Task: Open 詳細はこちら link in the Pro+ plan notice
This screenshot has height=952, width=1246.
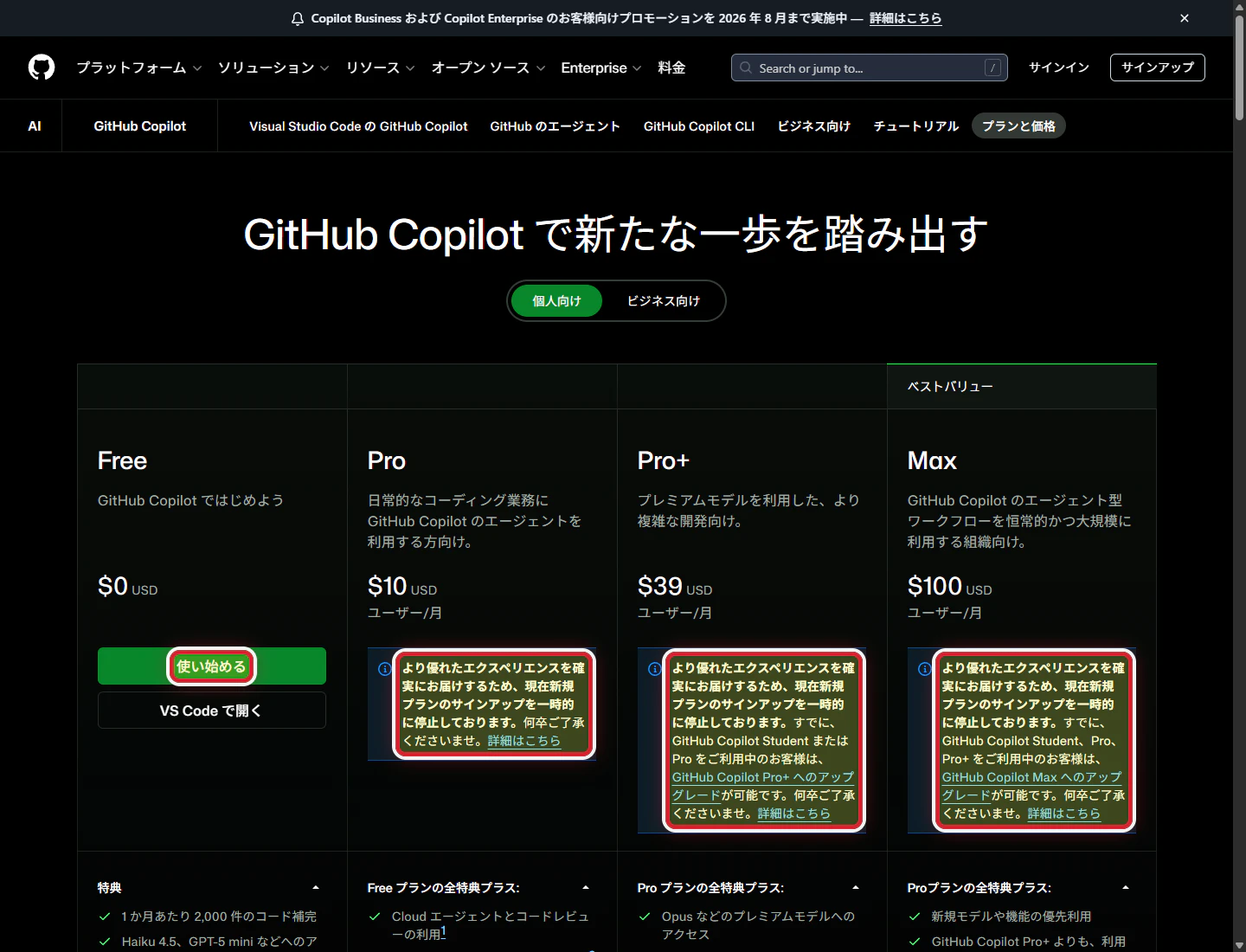Action: click(x=794, y=814)
